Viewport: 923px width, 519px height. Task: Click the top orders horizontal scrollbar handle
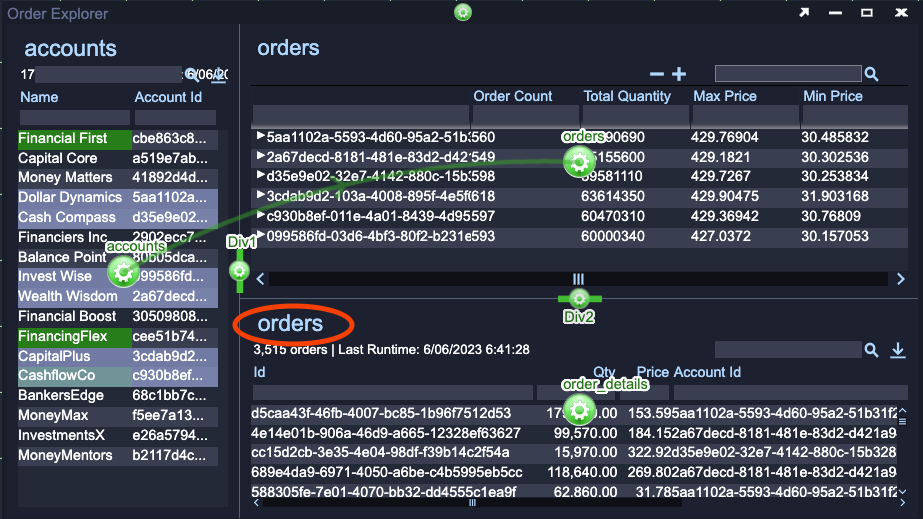[578, 279]
